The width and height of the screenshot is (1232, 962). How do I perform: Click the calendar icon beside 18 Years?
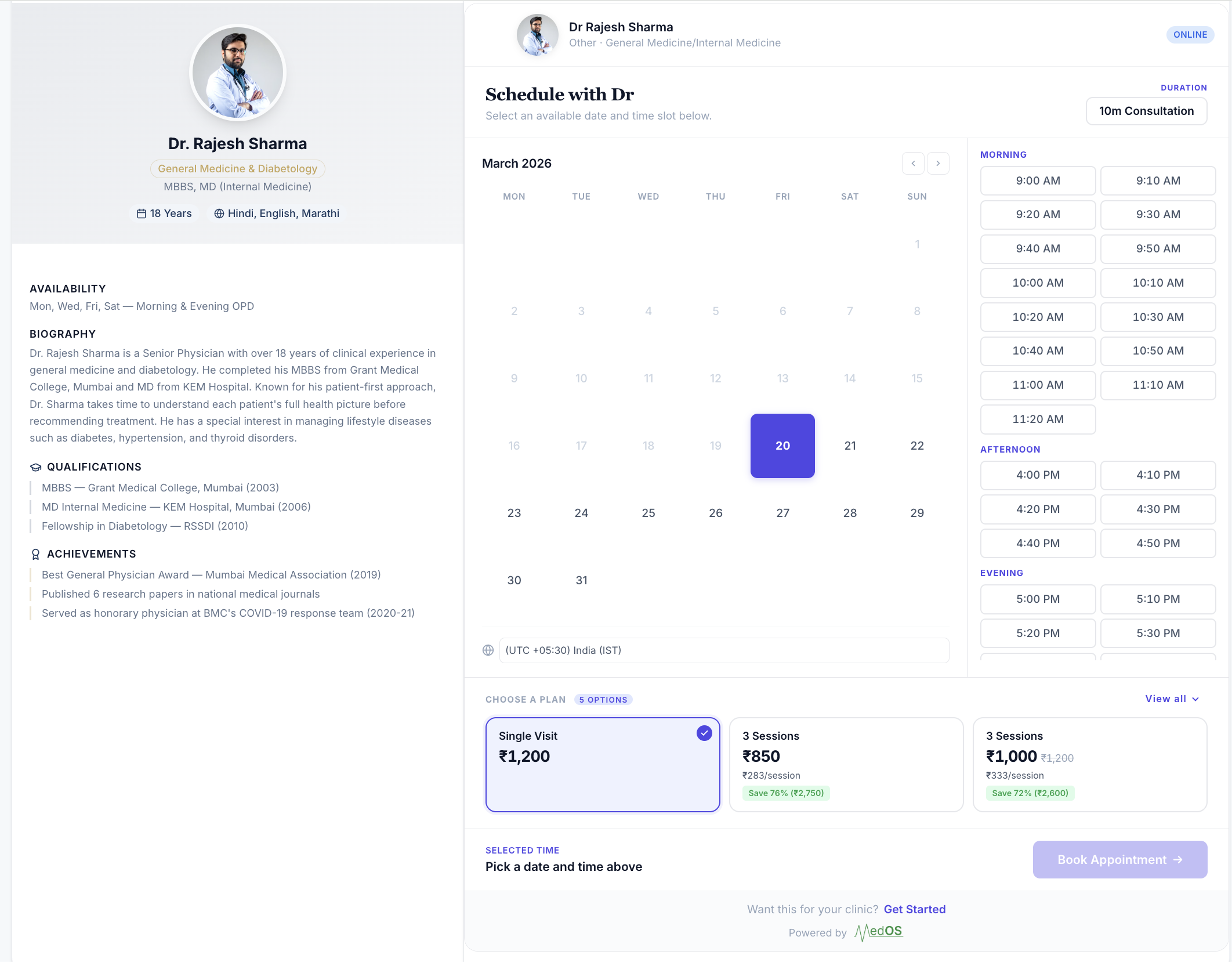pos(141,214)
